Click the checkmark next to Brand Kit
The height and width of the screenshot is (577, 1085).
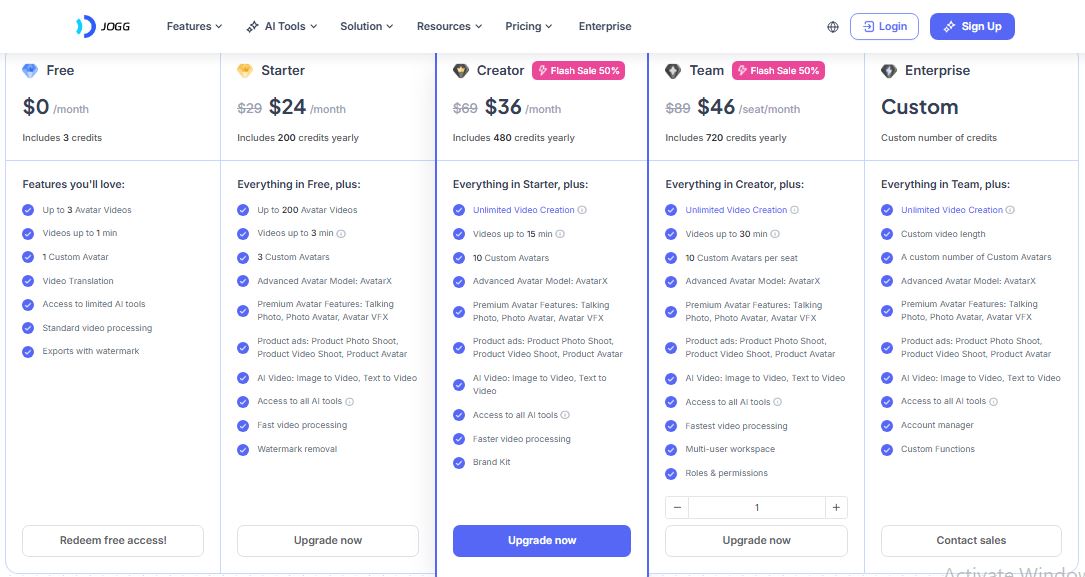click(x=459, y=463)
